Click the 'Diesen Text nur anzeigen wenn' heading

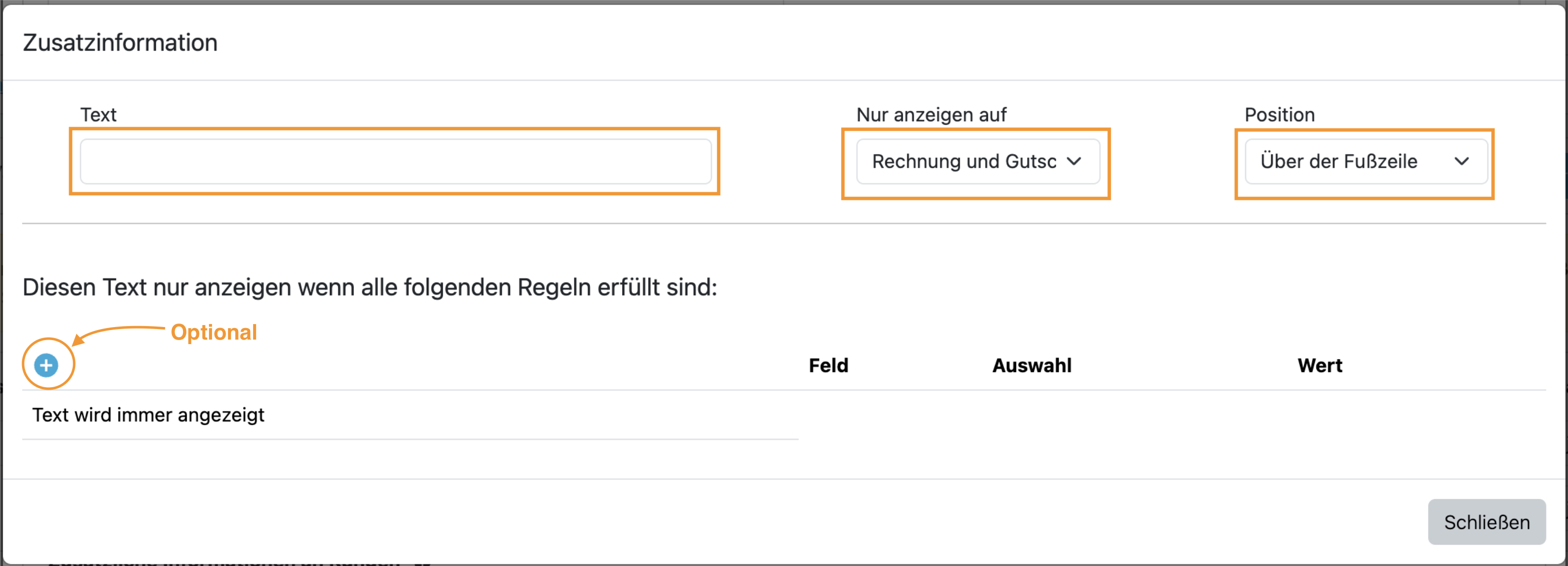369,287
